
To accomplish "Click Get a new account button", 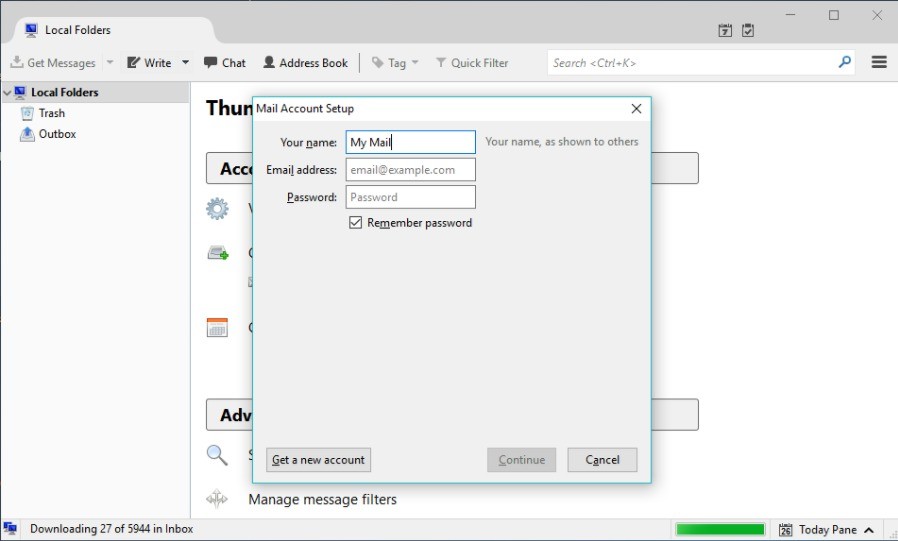I will pyautogui.click(x=318, y=460).
